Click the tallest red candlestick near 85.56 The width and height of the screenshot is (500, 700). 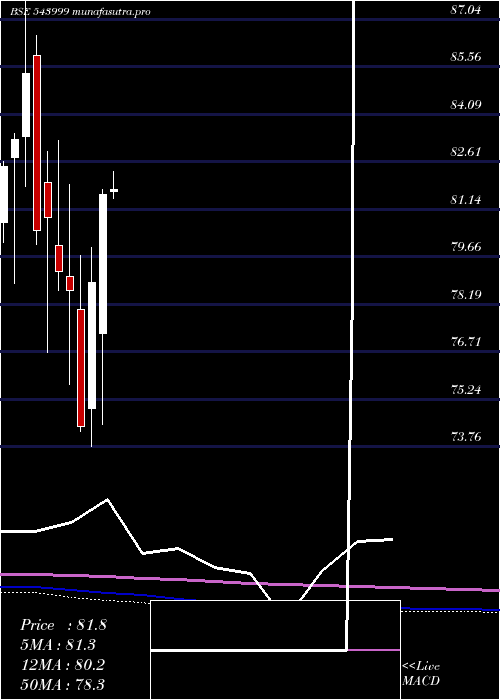click(x=37, y=143)
